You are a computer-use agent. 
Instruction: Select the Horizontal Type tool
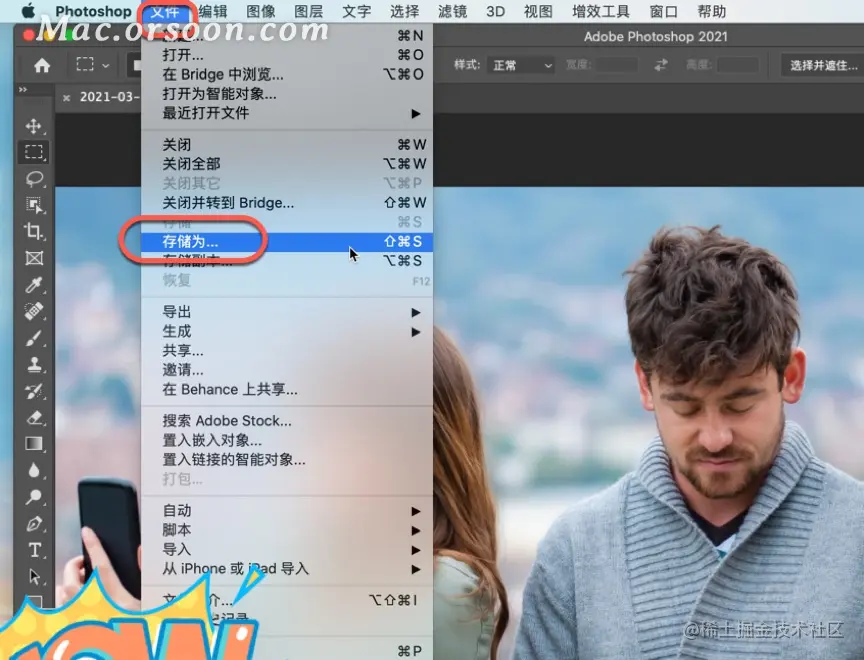(x=34, y=550)
